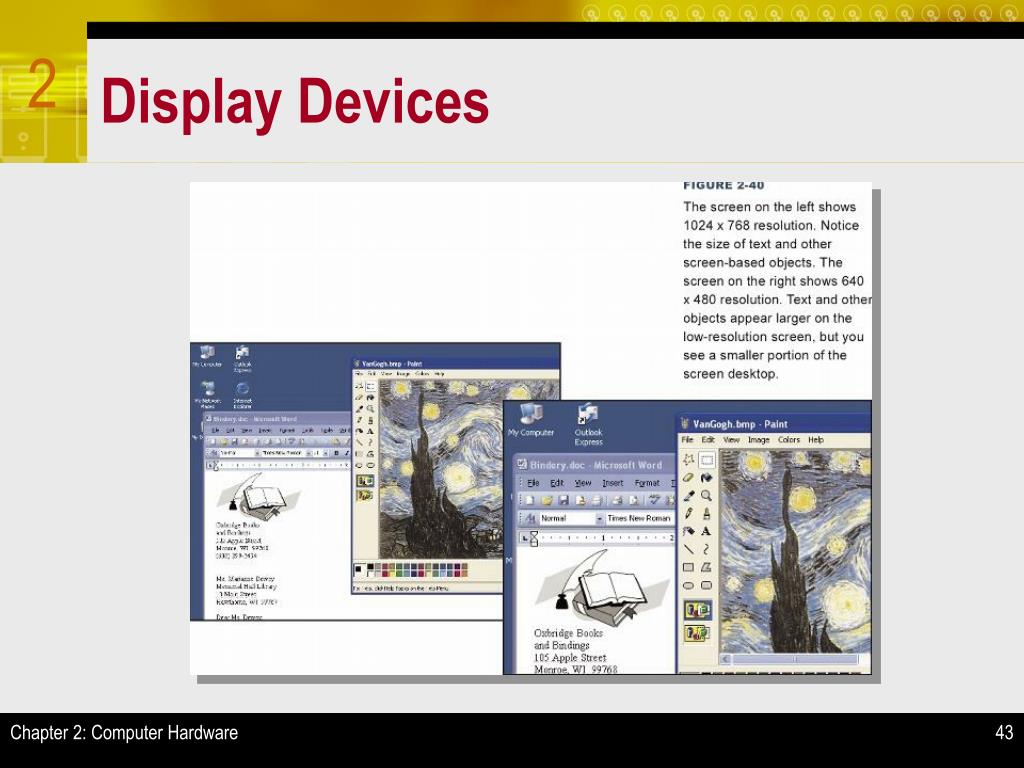Click tab selector at ruler's left, 640x480 Word
The width and height of the screenshot is (1024, 768).
524,538
